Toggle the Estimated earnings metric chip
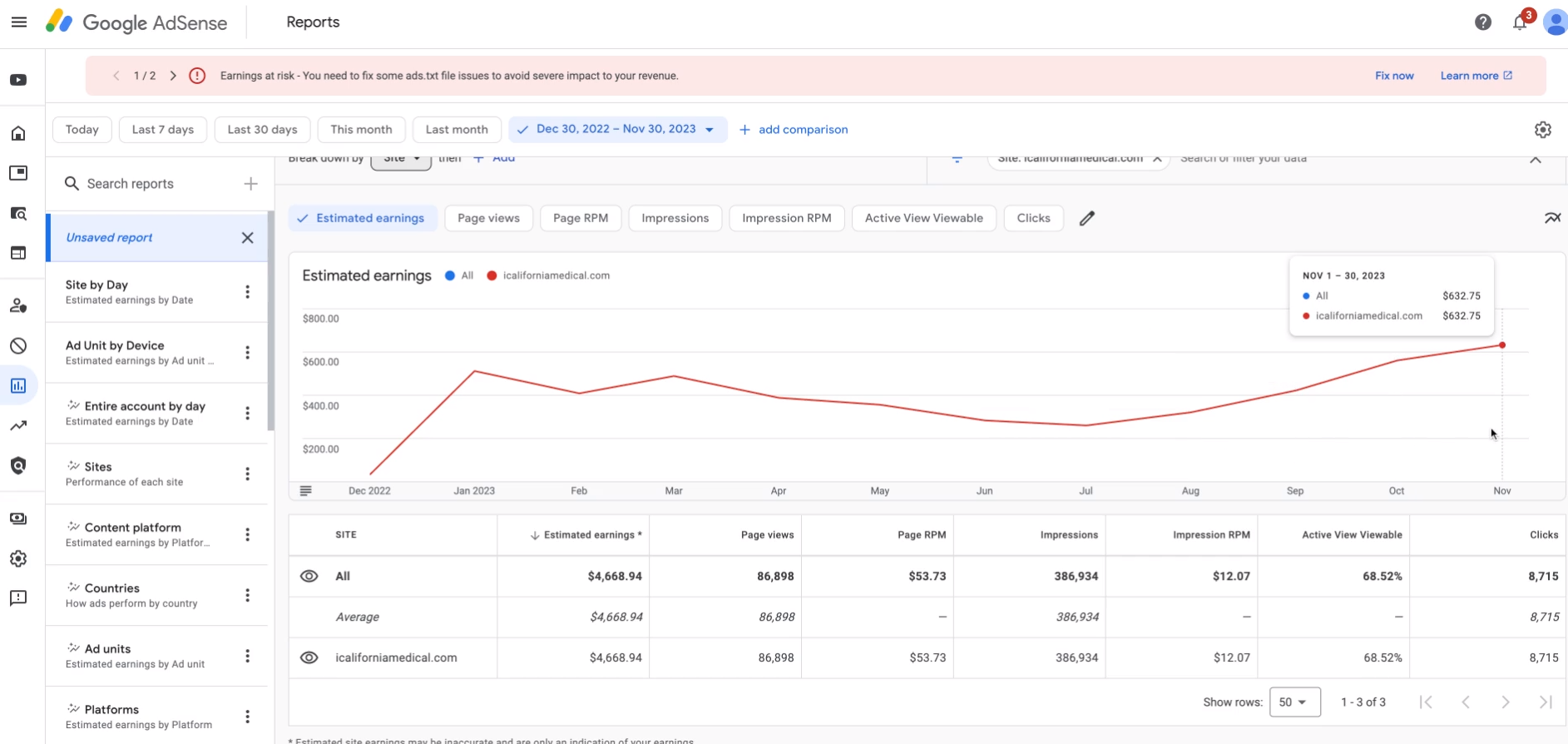 (363, 218)
